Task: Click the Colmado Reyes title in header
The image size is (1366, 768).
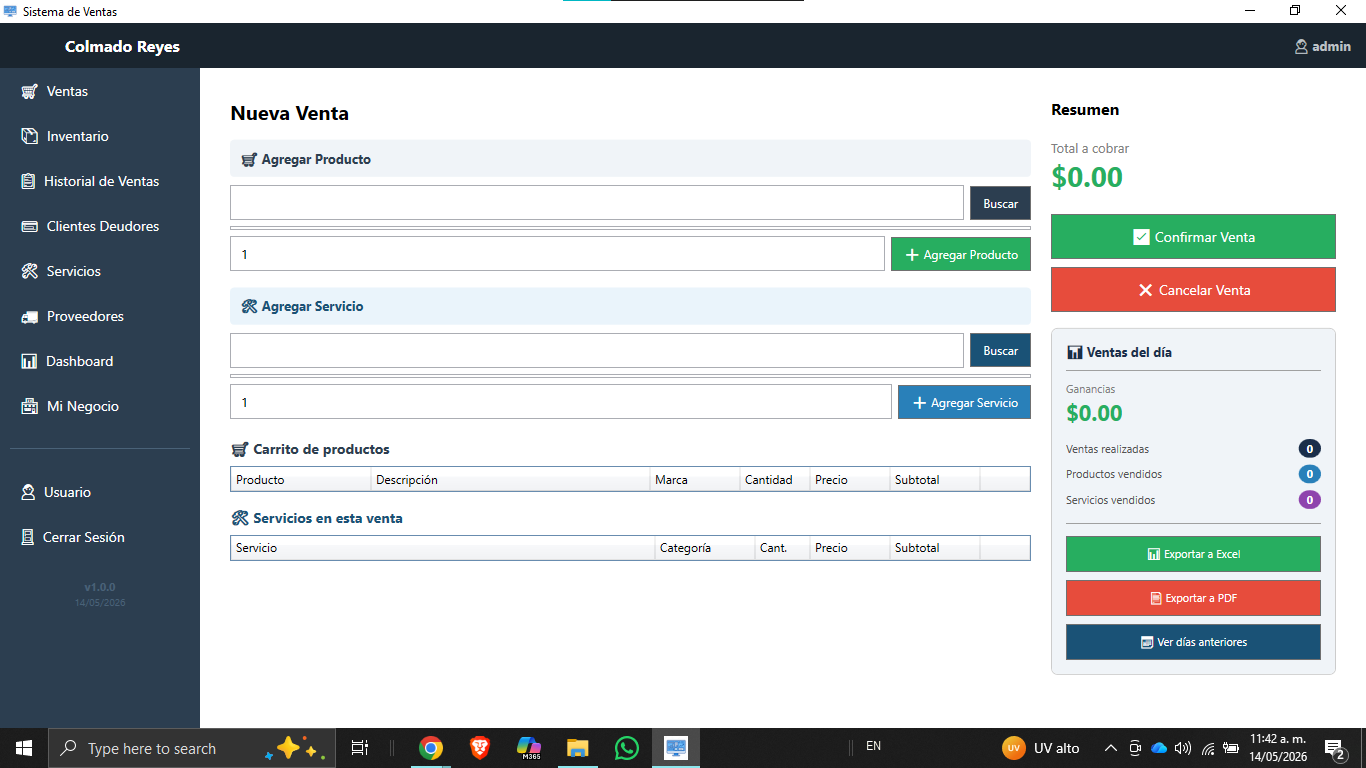Action: click(x=122, y=46)
